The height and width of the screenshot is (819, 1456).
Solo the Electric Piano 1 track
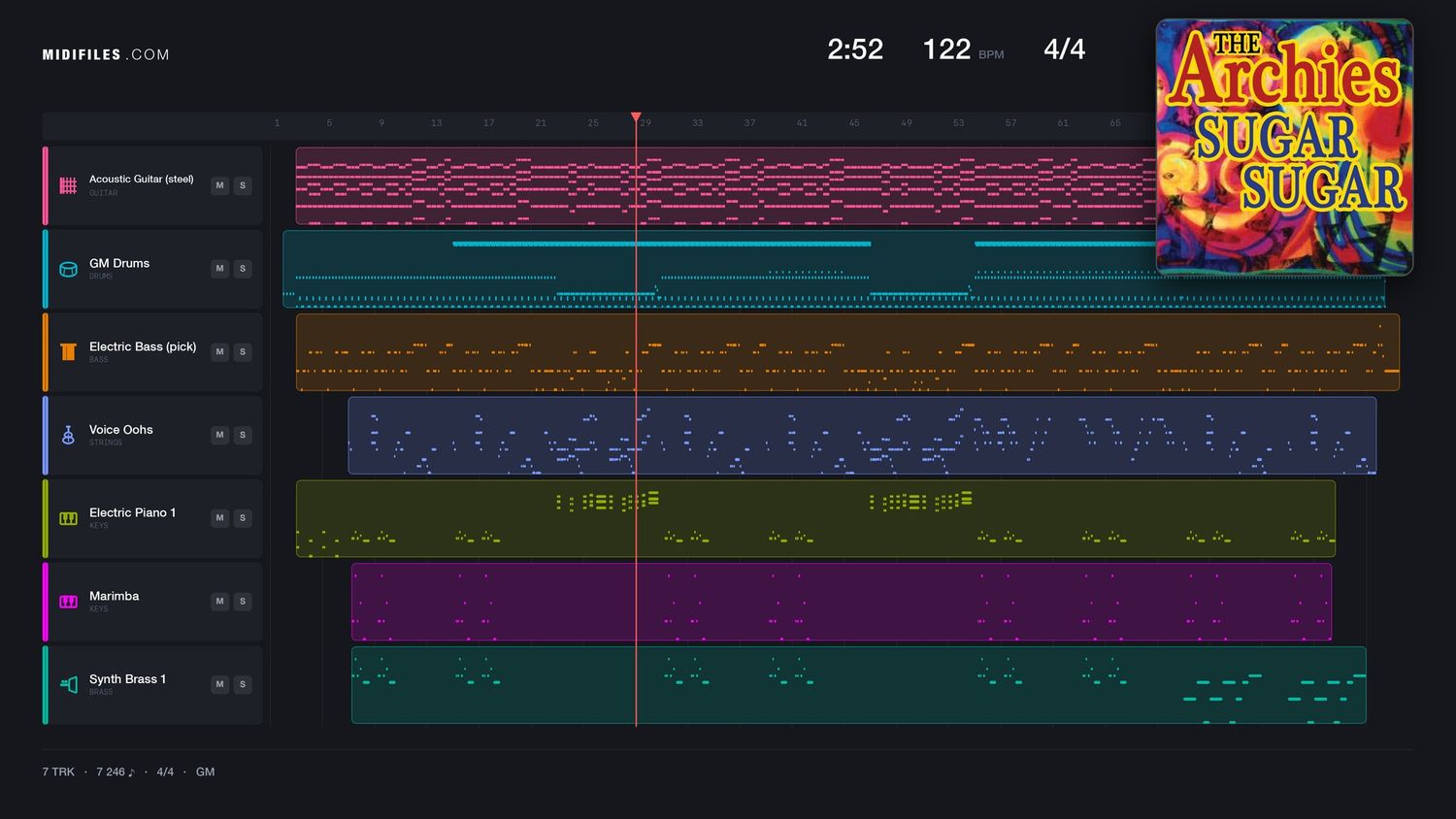243,518
